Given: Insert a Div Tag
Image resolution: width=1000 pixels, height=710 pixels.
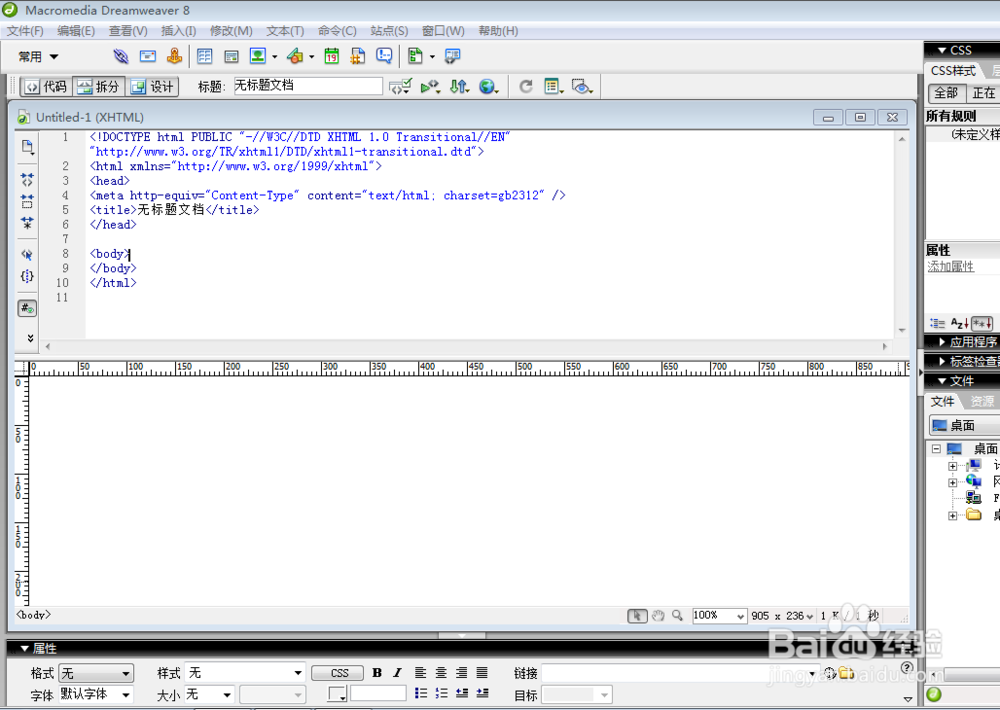Looking at the screenshot, I should 231,57.
